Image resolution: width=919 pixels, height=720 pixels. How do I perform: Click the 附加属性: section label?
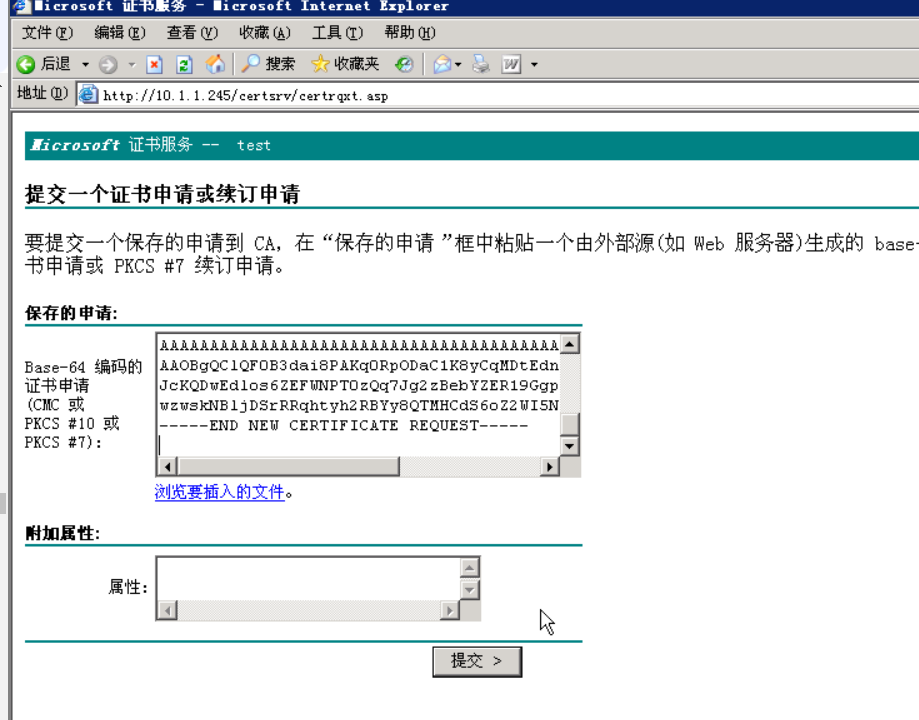(62, 533)
